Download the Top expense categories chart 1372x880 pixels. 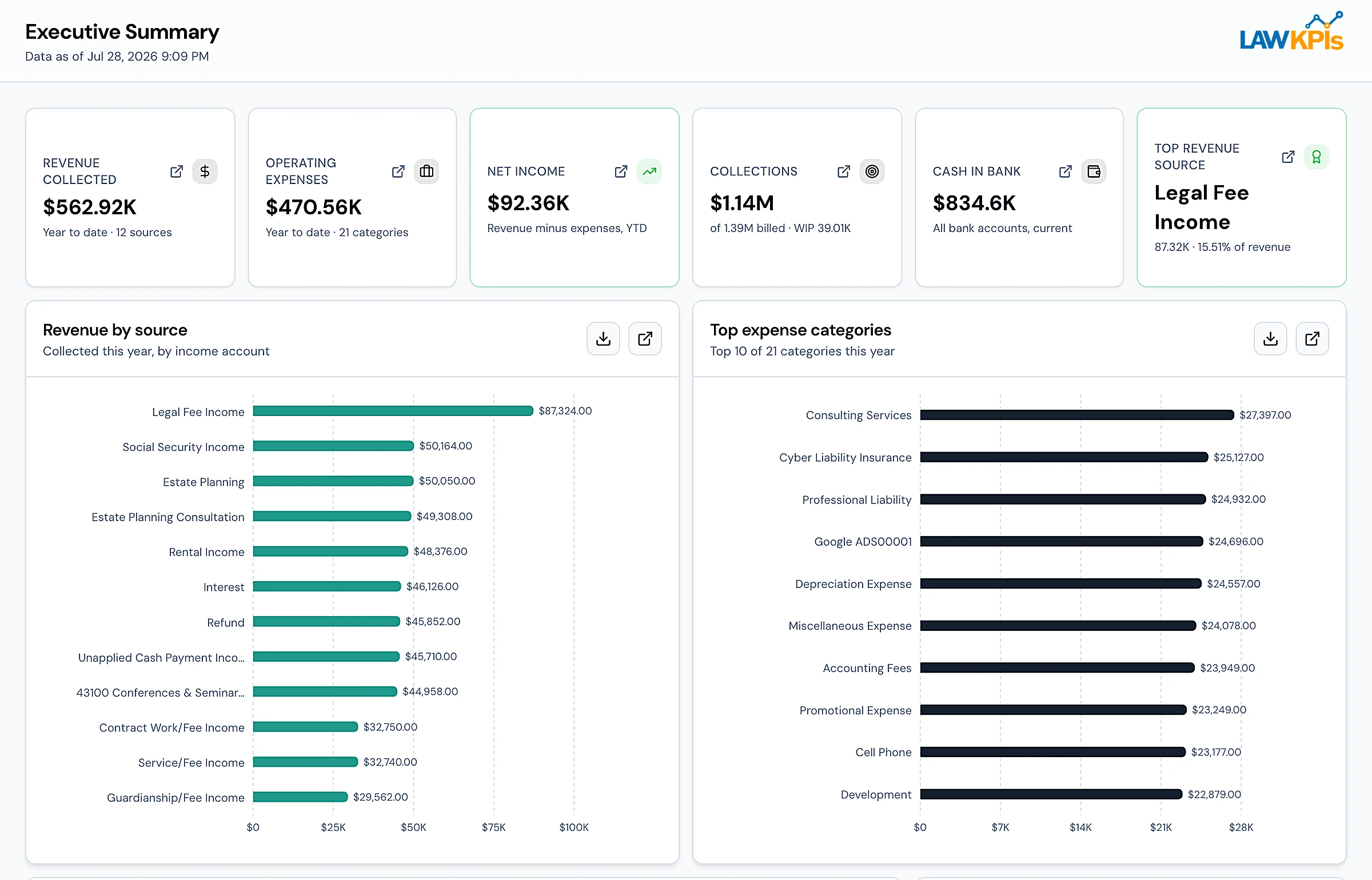pos(1270,339)
